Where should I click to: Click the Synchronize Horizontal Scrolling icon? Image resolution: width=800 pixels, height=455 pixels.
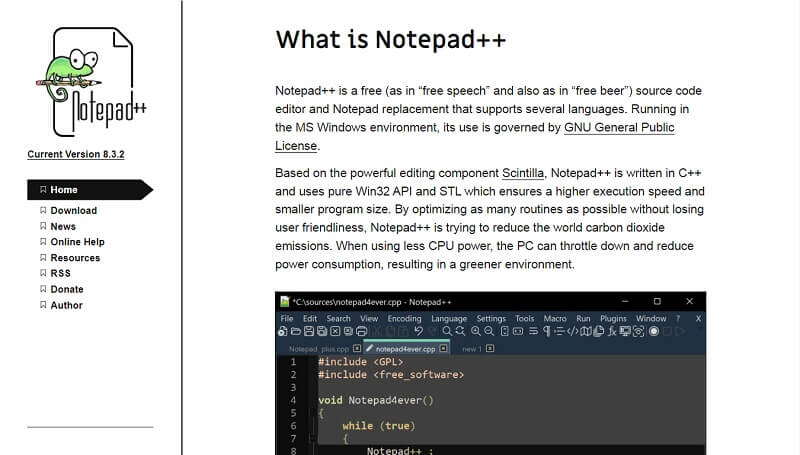click(x=518, y=332)
